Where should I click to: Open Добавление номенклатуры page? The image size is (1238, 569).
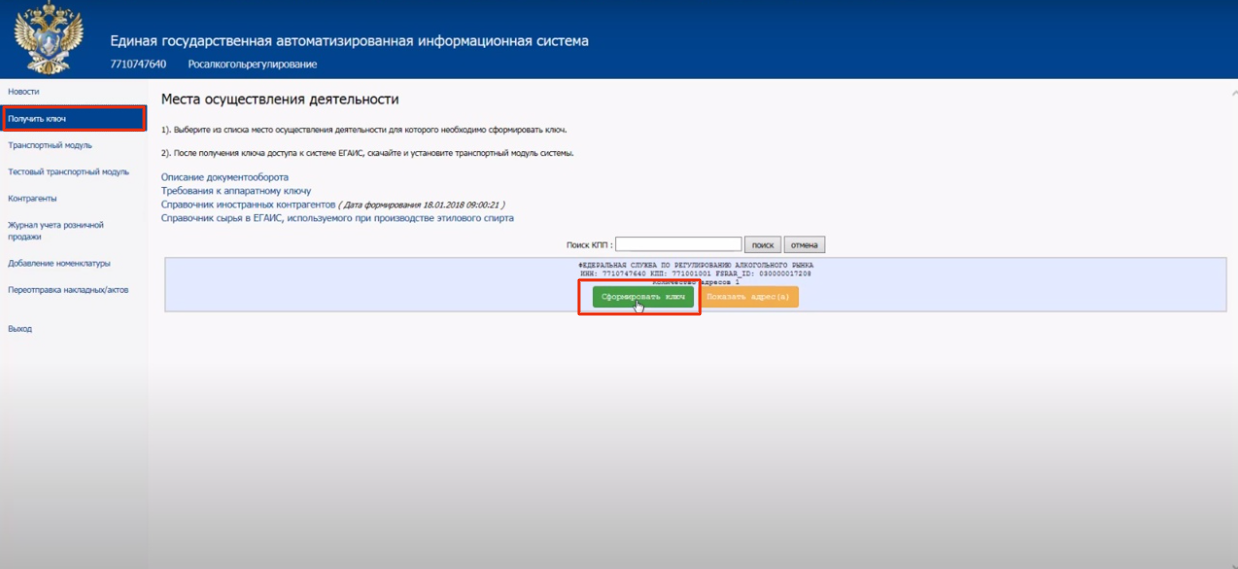tap(59, 264)
